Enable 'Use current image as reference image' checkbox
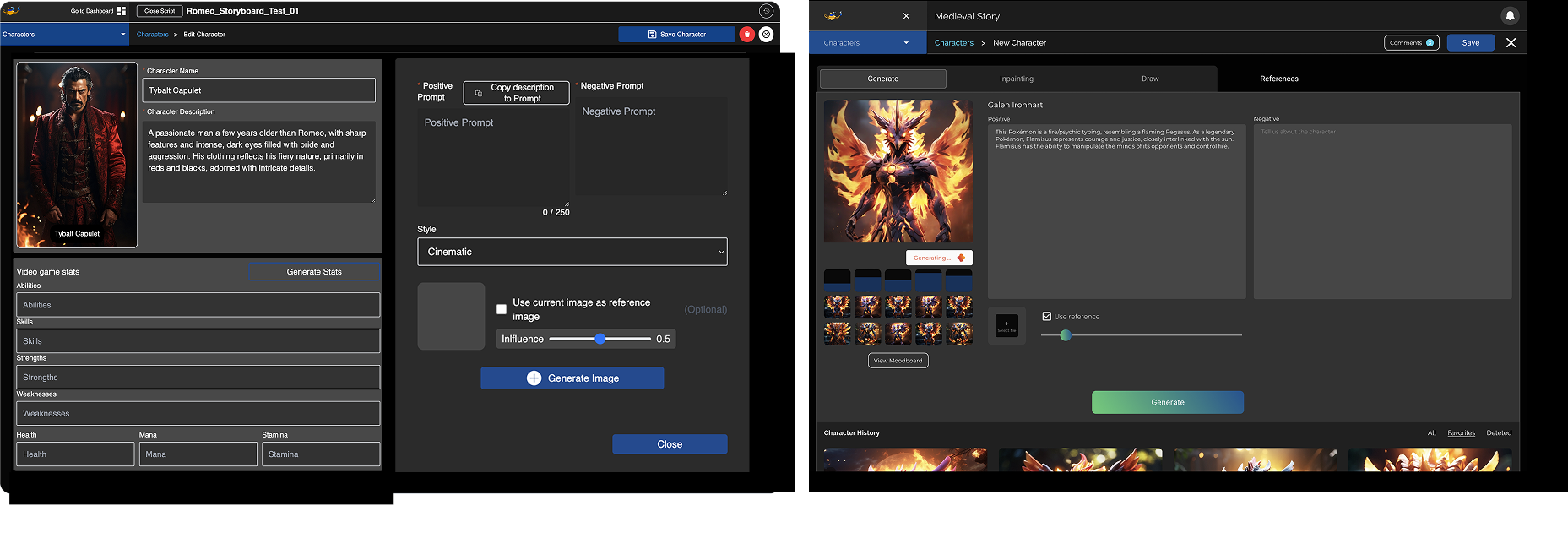1568x533 pixels. click(x=502, y=309)
